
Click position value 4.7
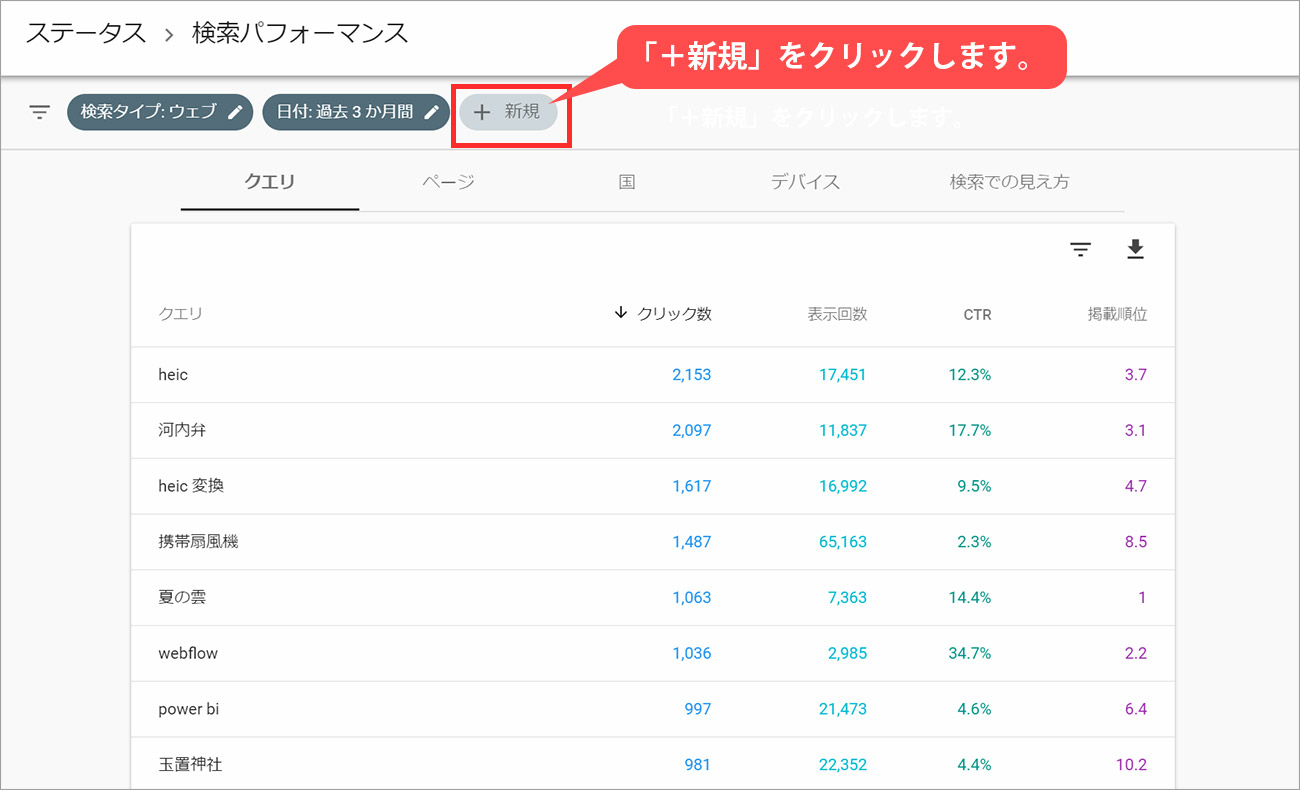(1135, 487)
